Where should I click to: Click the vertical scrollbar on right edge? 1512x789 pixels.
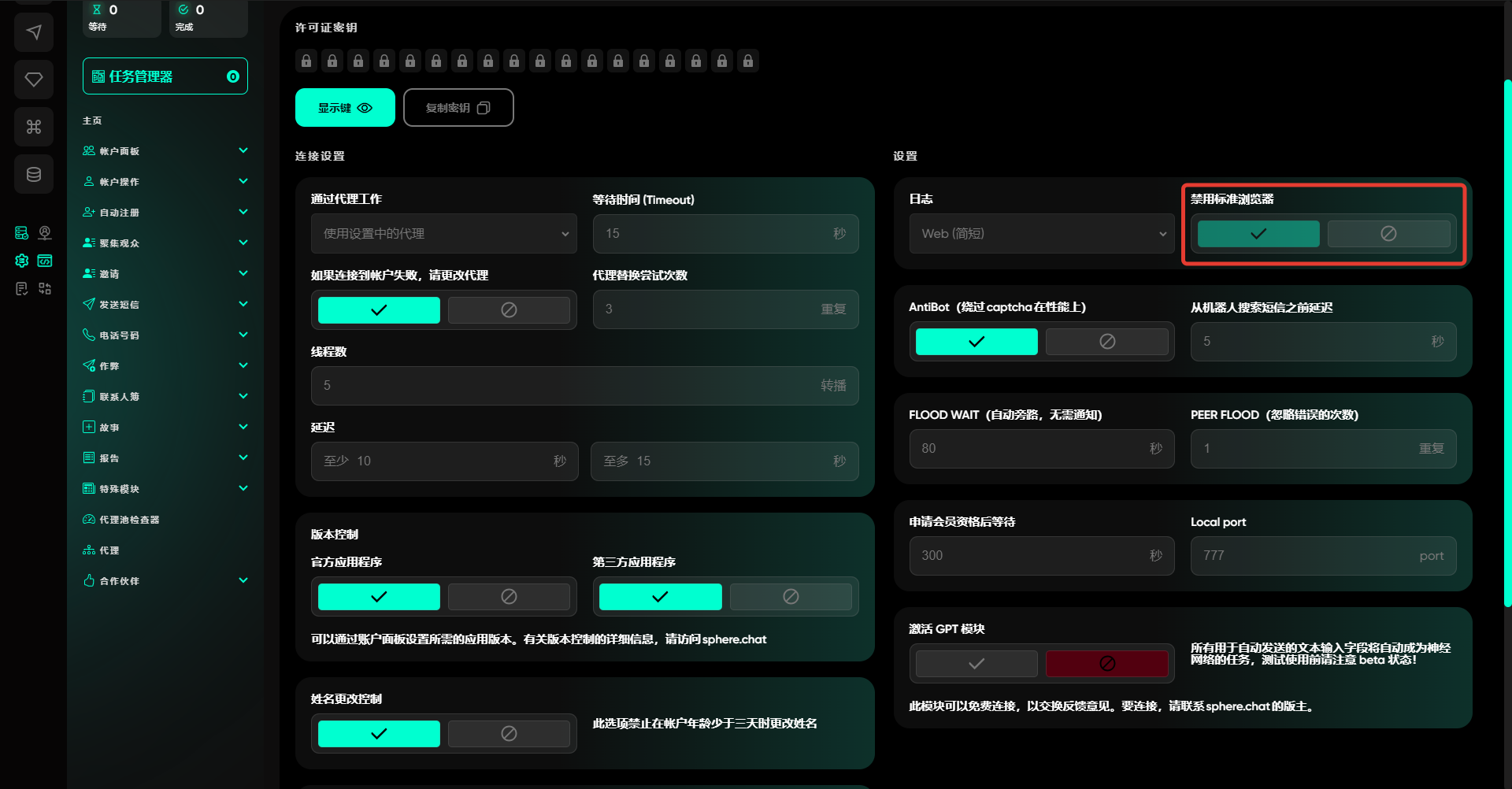1507,343
